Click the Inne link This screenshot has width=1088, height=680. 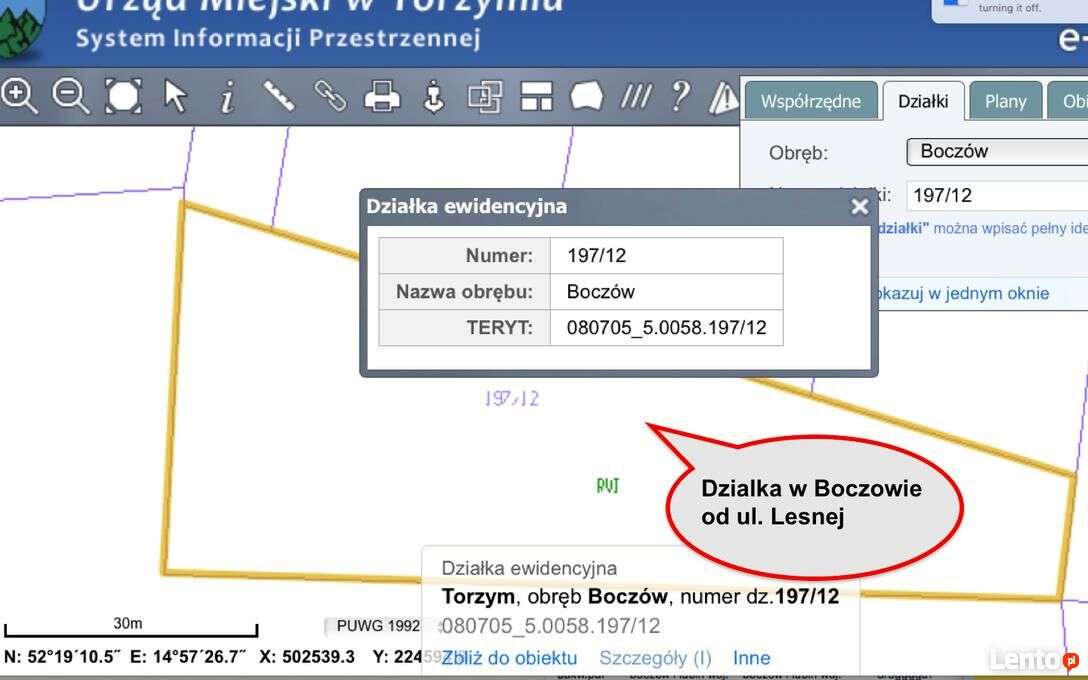(751, 658)
